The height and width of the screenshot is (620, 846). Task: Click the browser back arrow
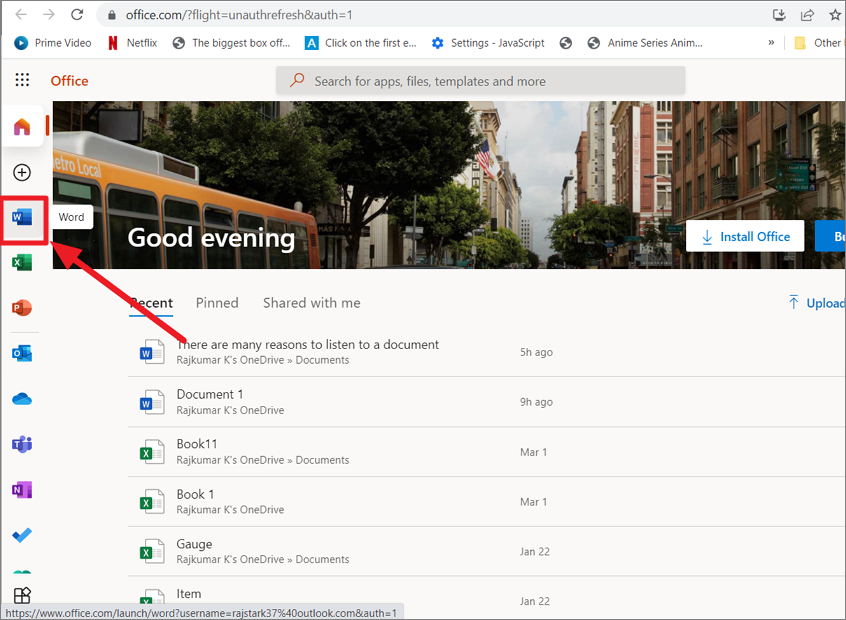21,15
